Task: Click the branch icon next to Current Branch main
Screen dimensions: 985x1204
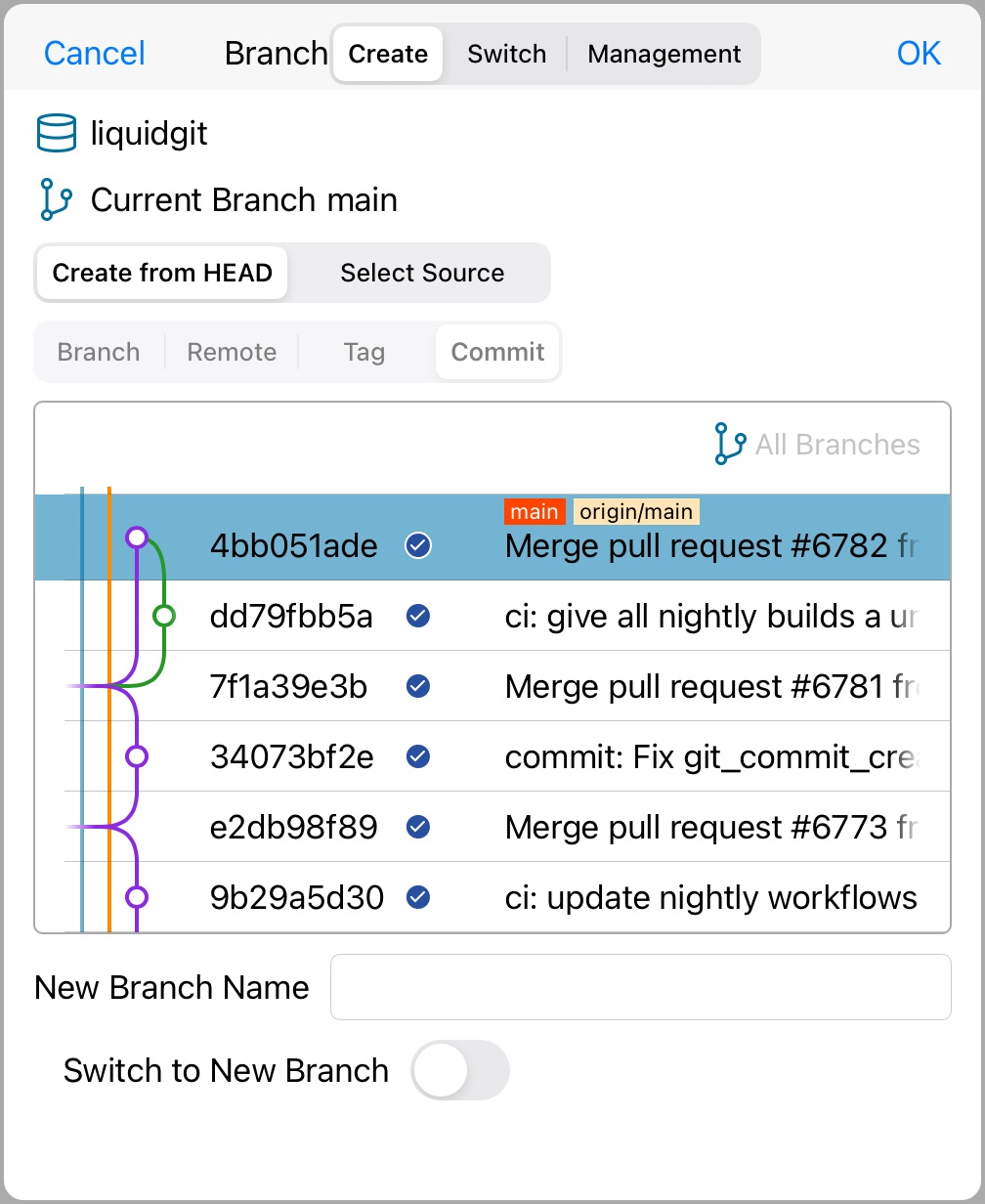Action: [56, 198]
